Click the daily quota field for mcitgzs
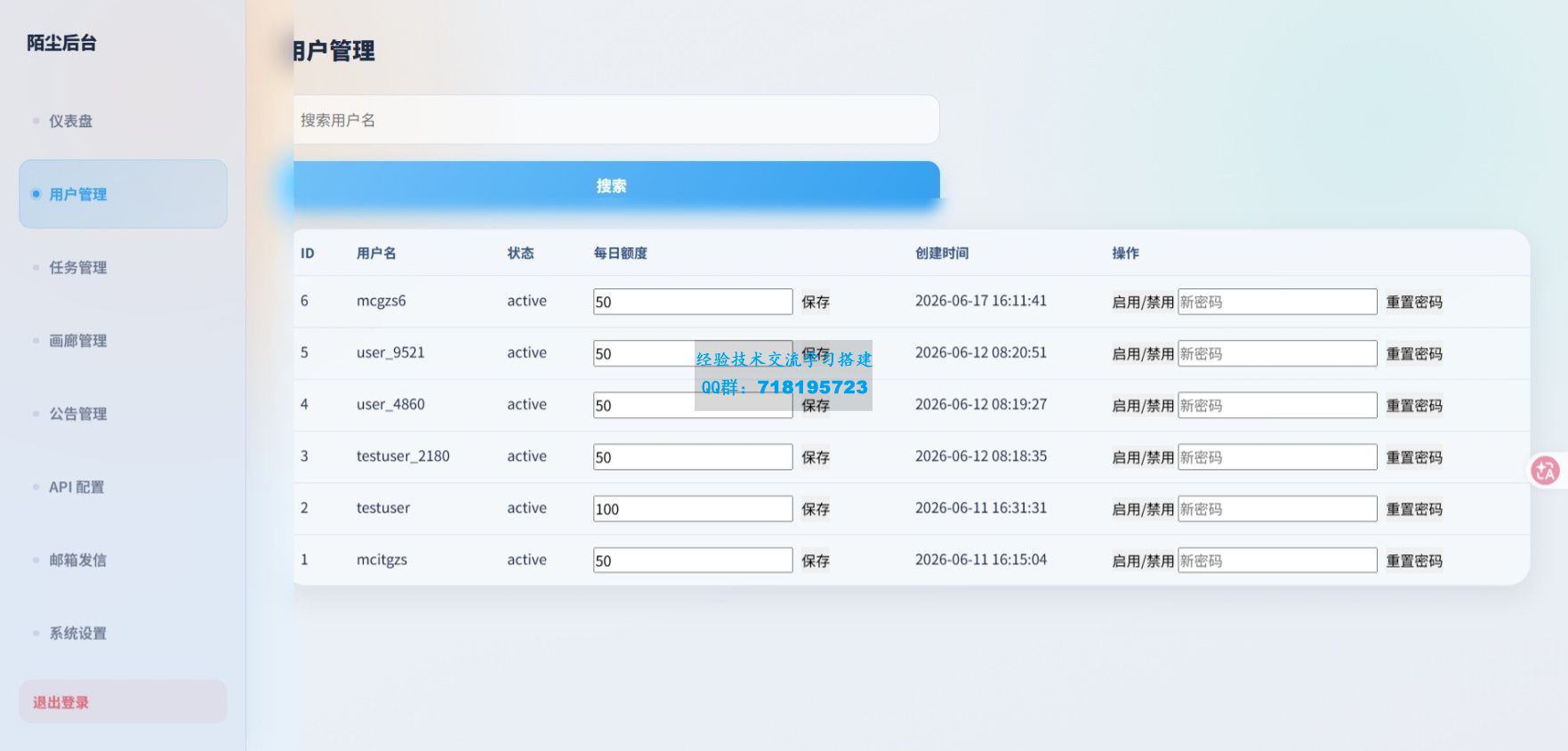The height and width of the screenshot is (751, 1568). point(693,561)
